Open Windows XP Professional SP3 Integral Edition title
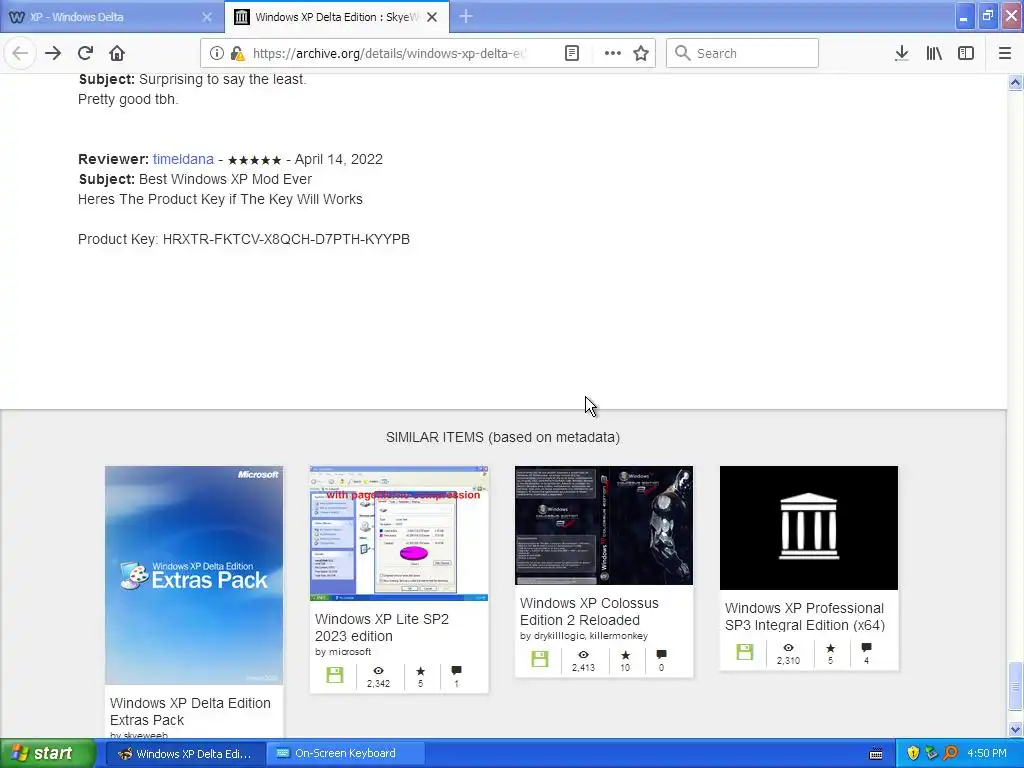Screen dimensions: 1024x768 point(805,616)
